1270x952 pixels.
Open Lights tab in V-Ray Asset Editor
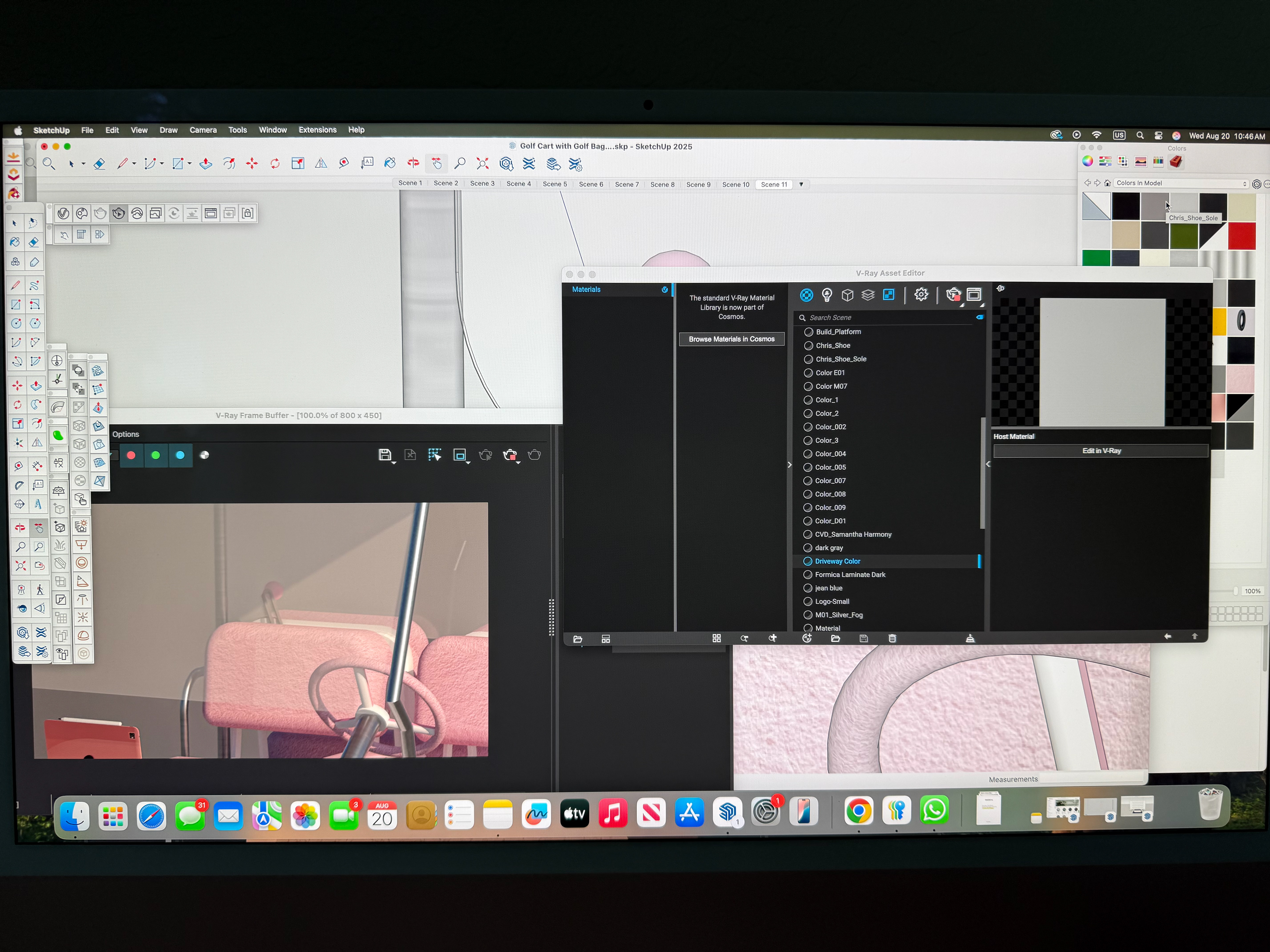[x=827, y=295]
